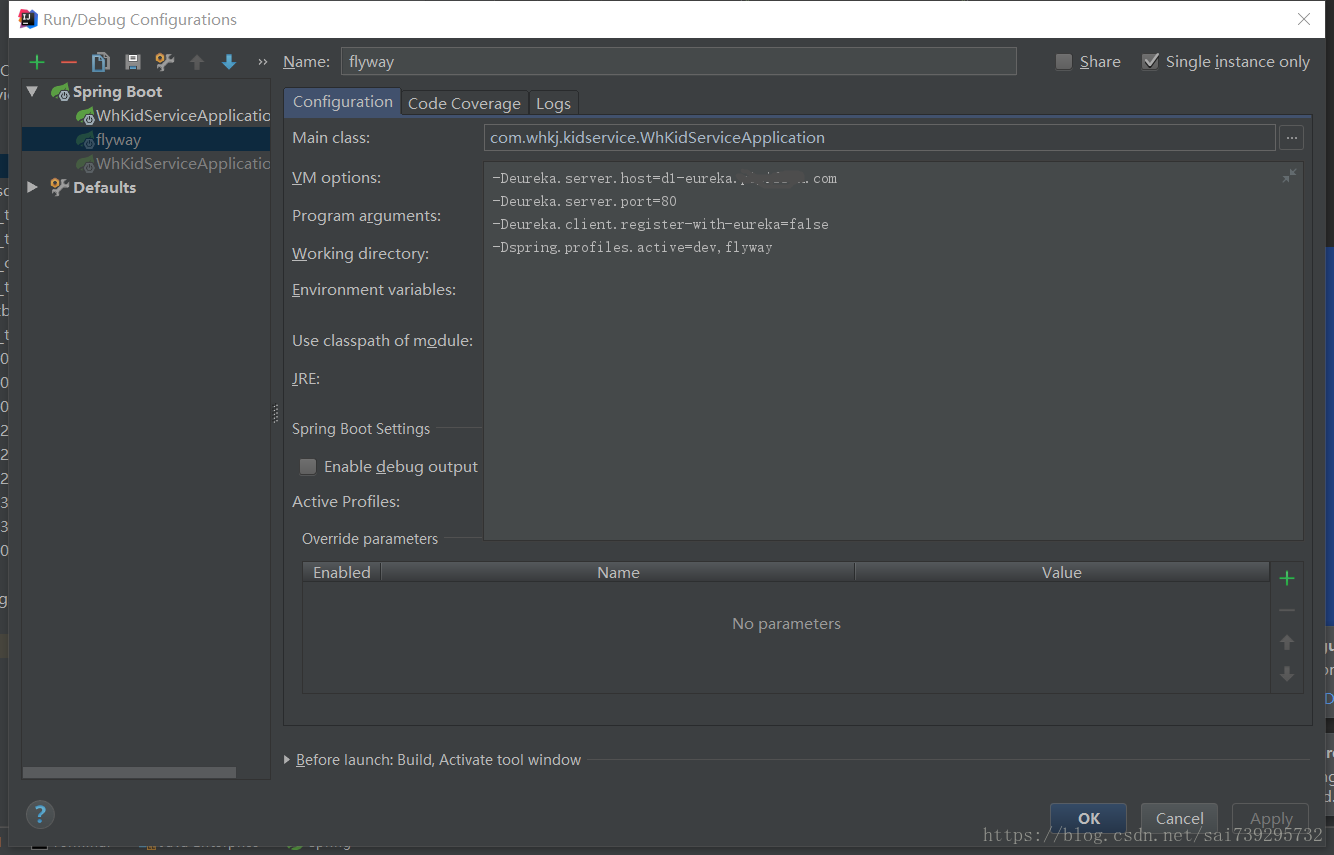This screenshot has width=1334, height=855.
Task: Click the Active Profiles label
Action: click(346, 501)
